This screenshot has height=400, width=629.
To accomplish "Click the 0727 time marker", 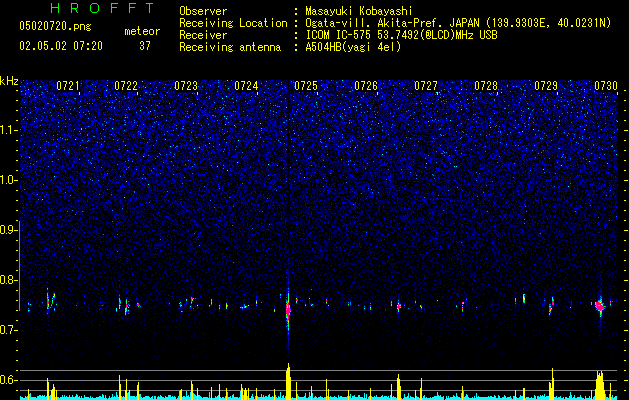I will click(x=426, y=86).
